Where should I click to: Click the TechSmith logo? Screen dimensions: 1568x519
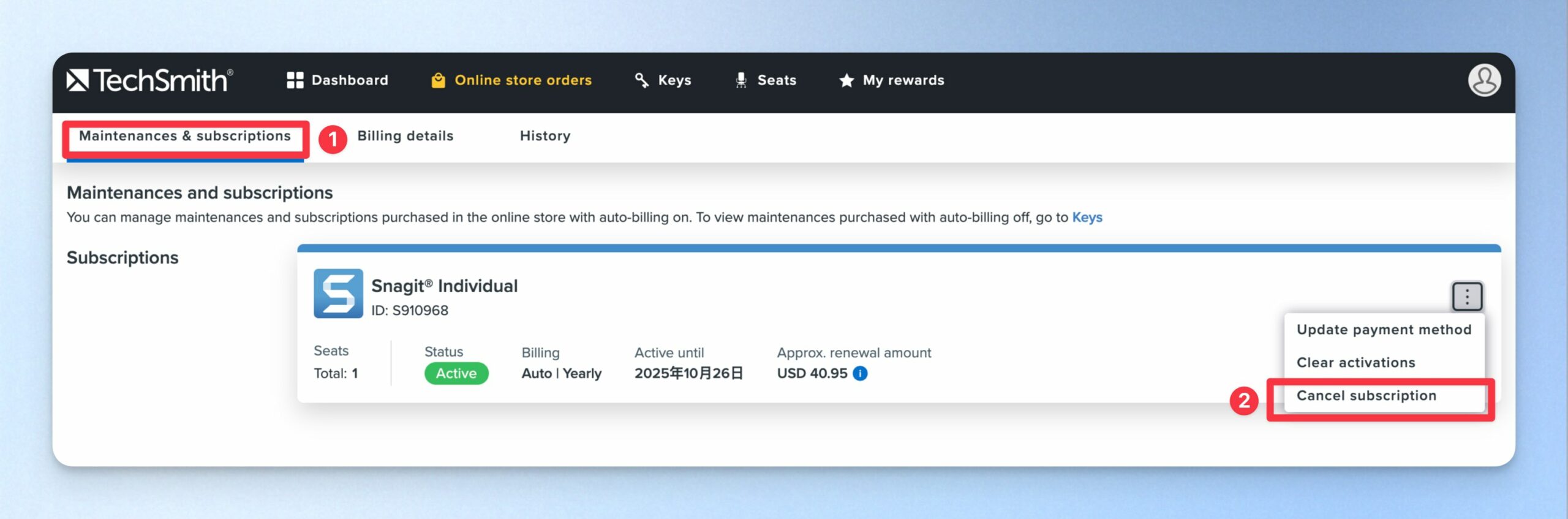click(149, 80)
